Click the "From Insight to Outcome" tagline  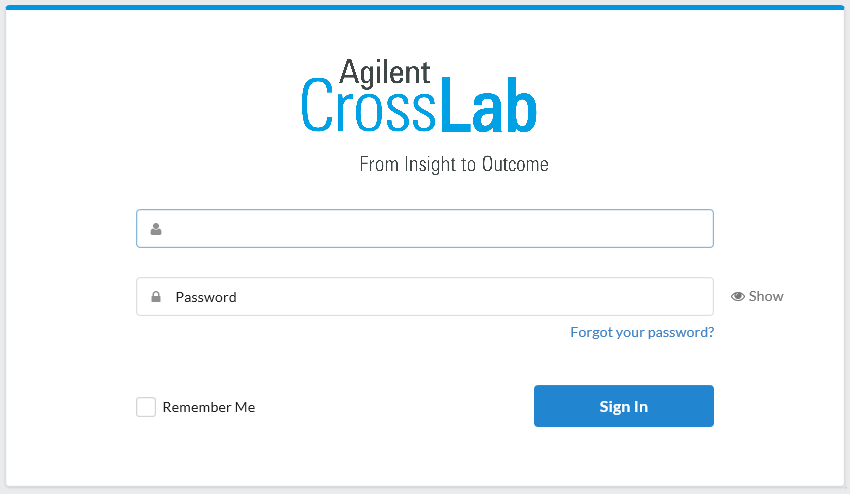coord(454,164)
